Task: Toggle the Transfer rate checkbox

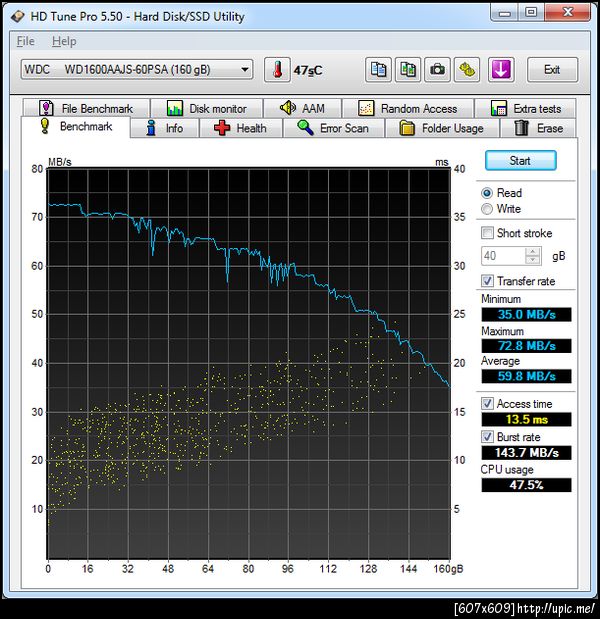Action: [488, 281]
